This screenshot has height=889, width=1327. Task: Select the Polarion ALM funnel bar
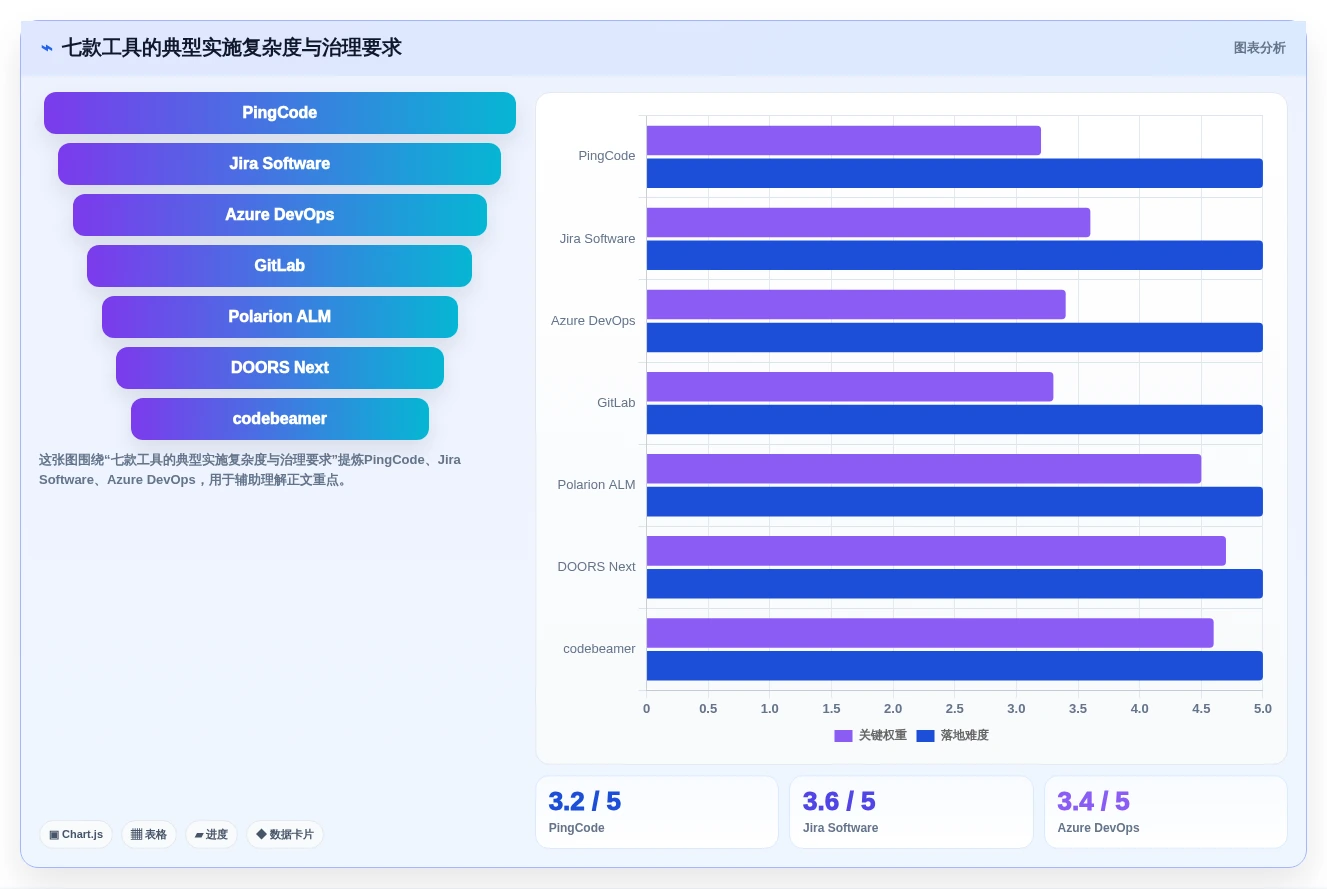click(x=280, y=317)
